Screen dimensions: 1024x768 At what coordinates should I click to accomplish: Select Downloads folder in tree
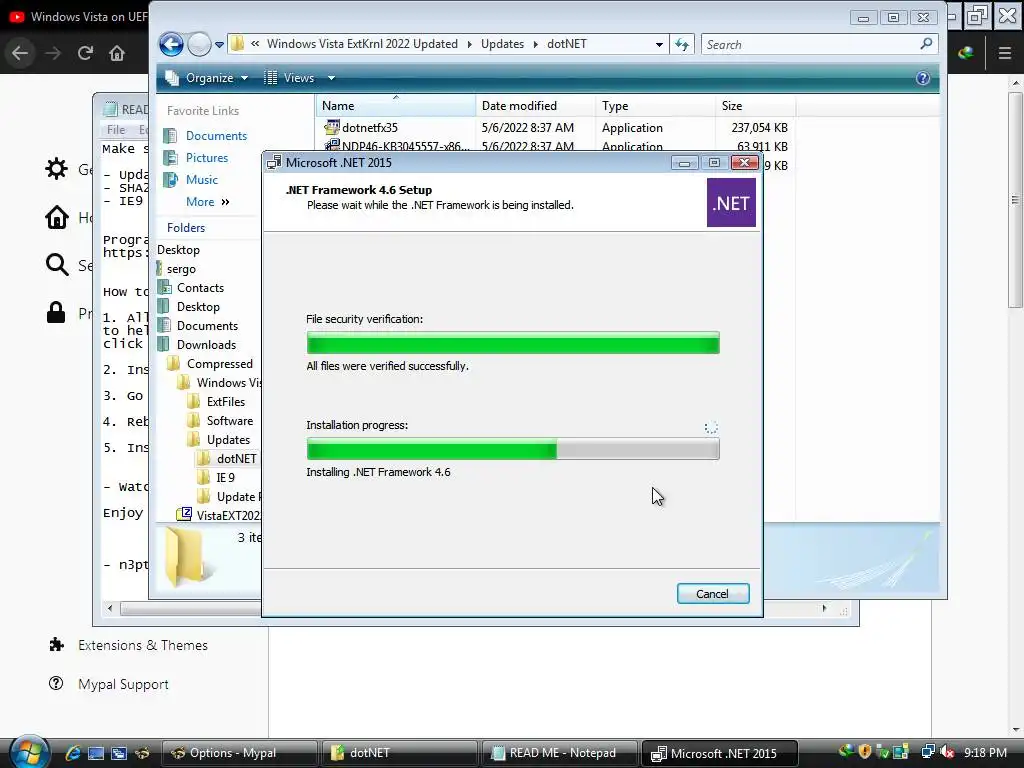point(206,345)
